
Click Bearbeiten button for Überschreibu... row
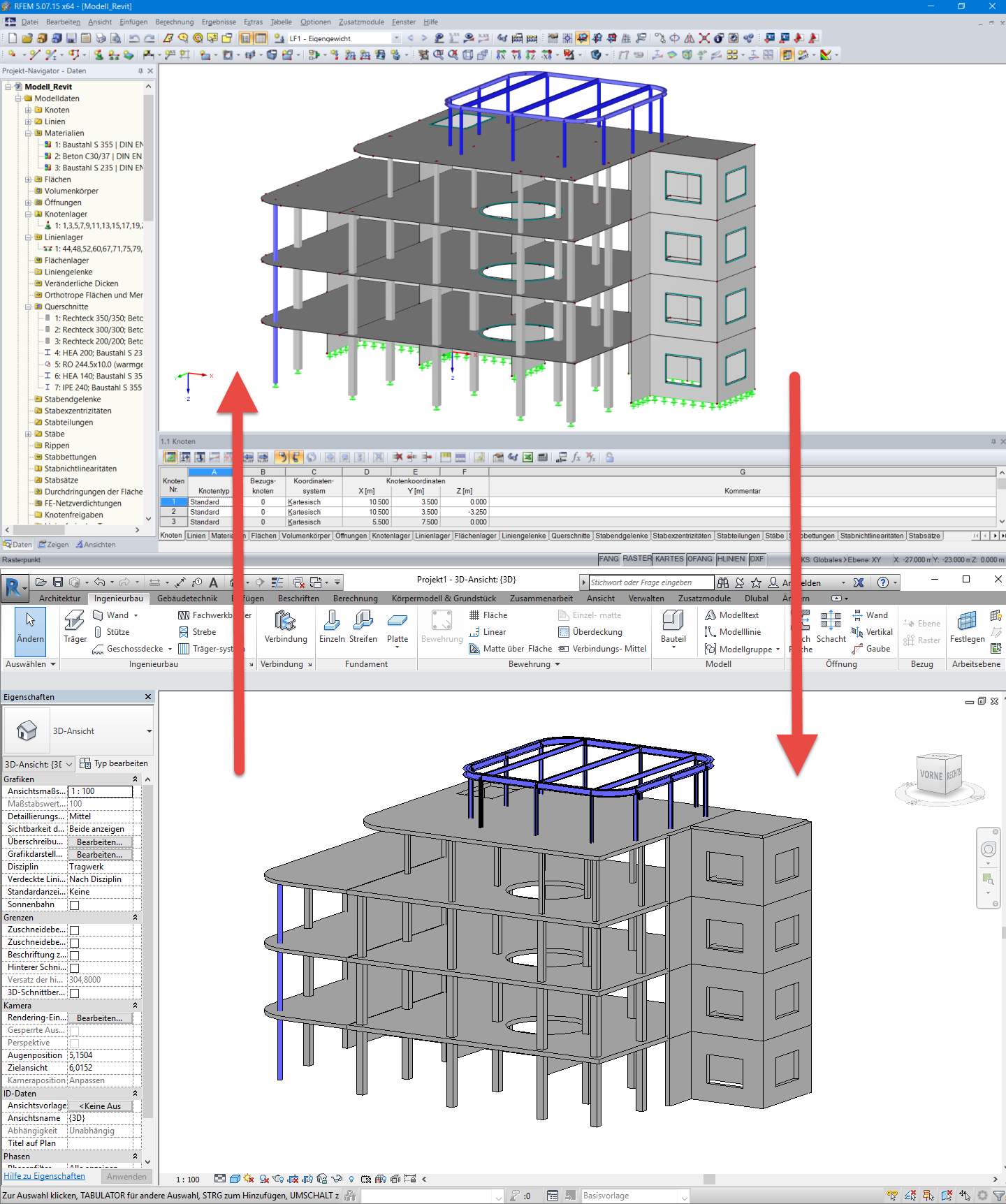coord(99,842)
